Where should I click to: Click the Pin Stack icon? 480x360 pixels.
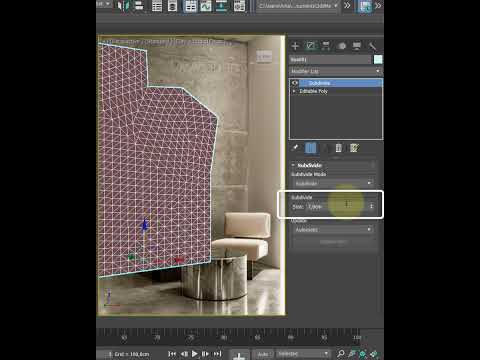pyautogui.click(x=295, y=148)
